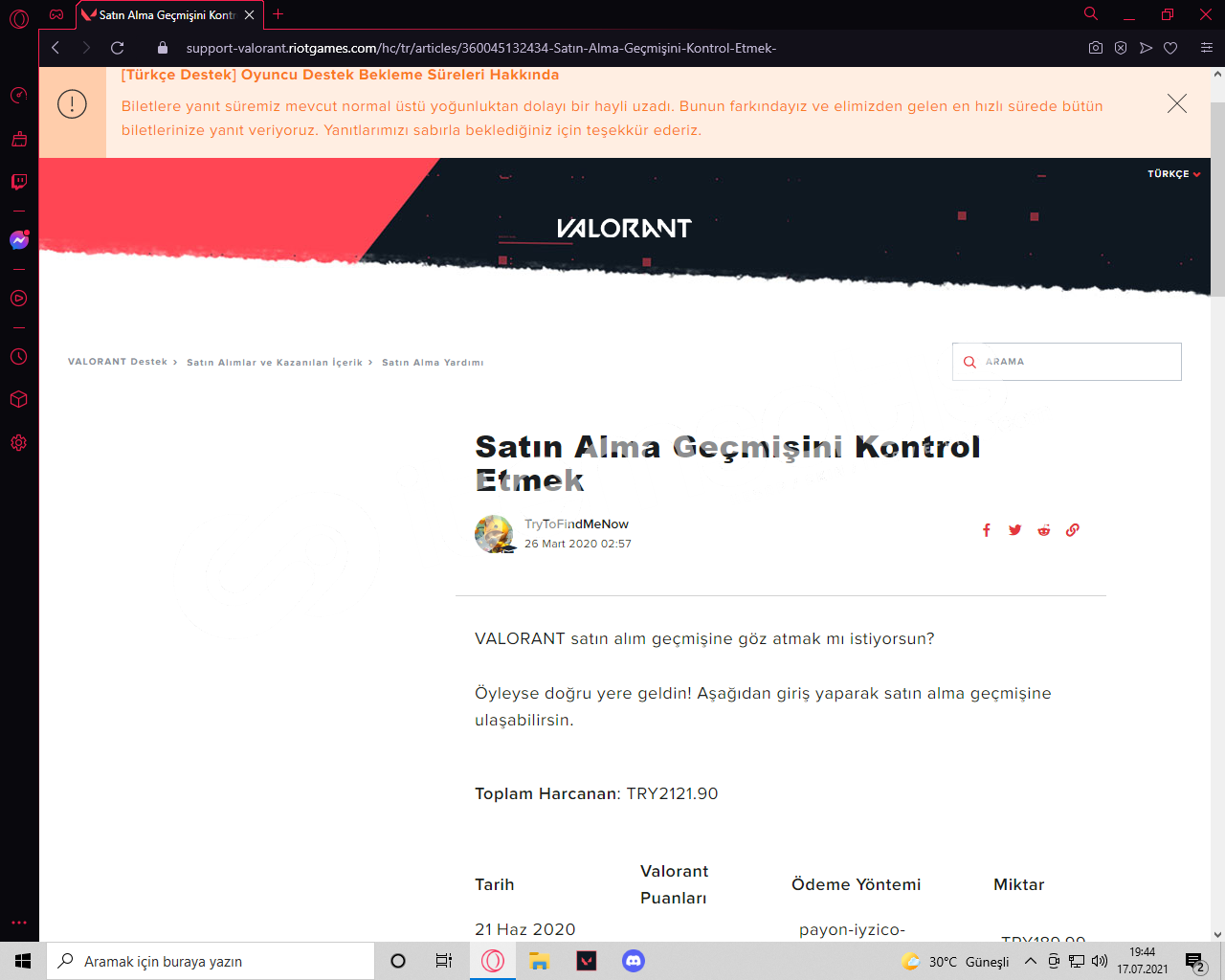The image size is (1225, 980).
Task: Open author TryToFindMeNow profile link
Action: pyautogui.click(x=576, y=524)
